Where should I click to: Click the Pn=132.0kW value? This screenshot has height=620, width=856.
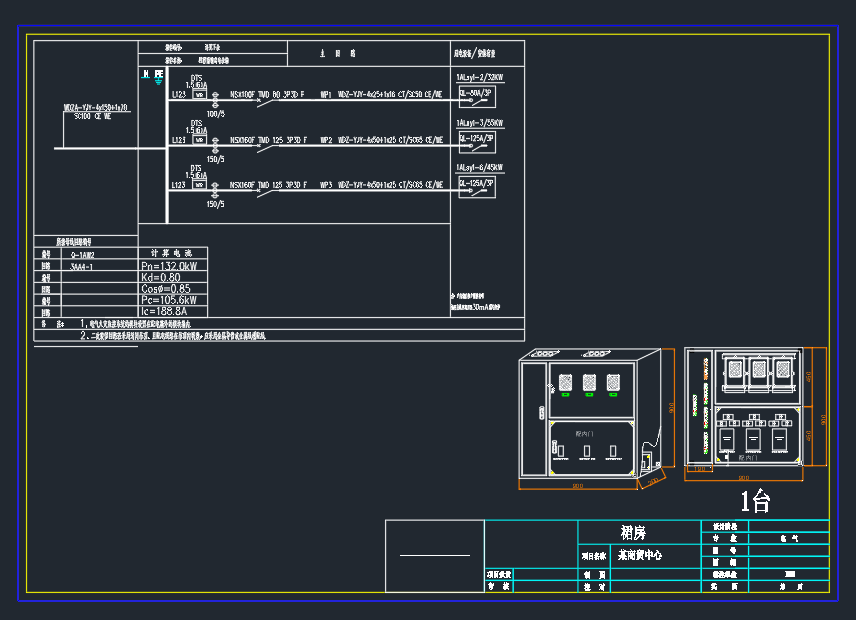(x=169, y=266)
